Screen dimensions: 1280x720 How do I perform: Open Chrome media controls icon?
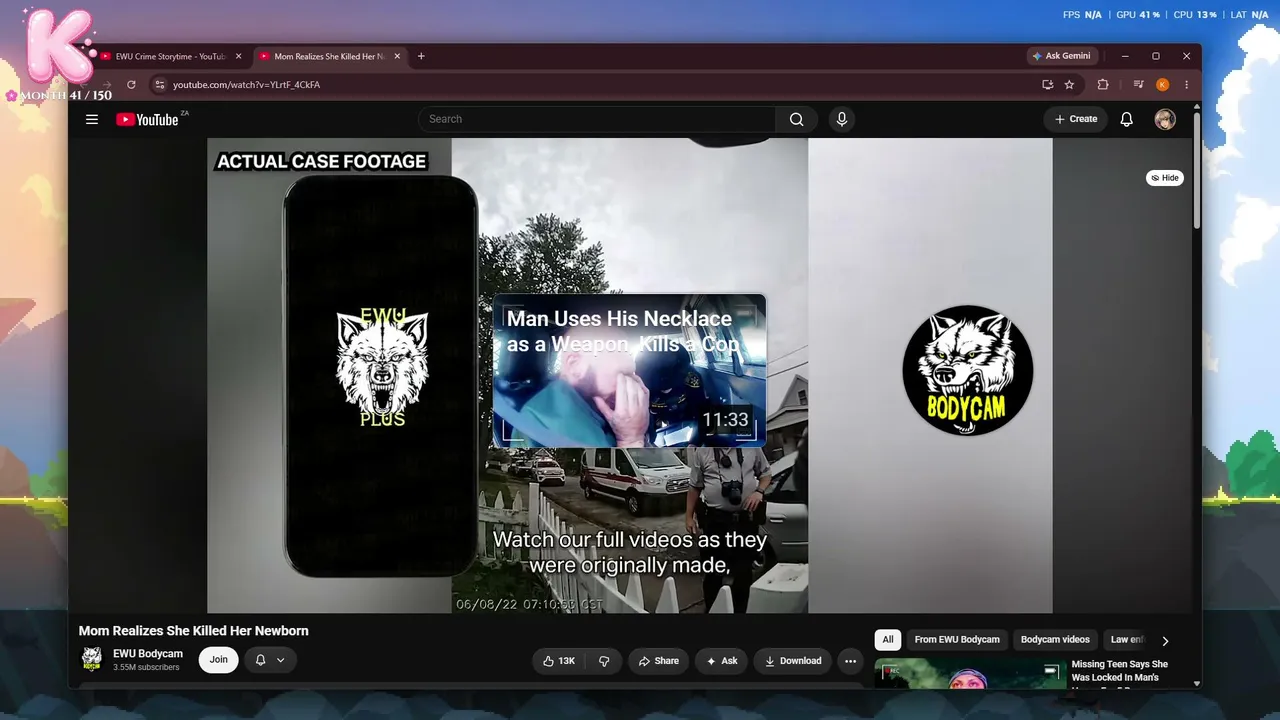1138,85
